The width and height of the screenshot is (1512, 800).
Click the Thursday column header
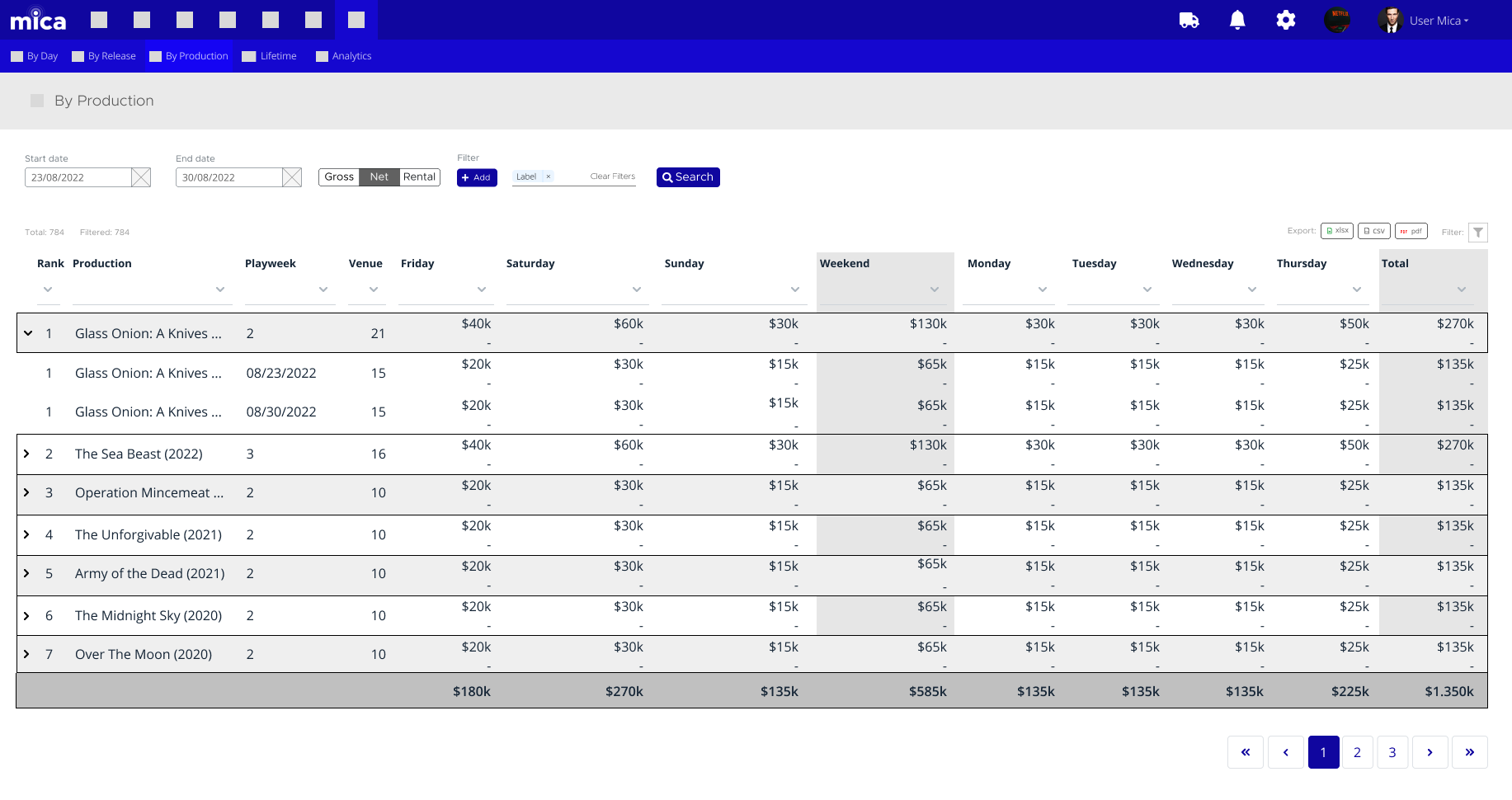tap(1302, 263)
